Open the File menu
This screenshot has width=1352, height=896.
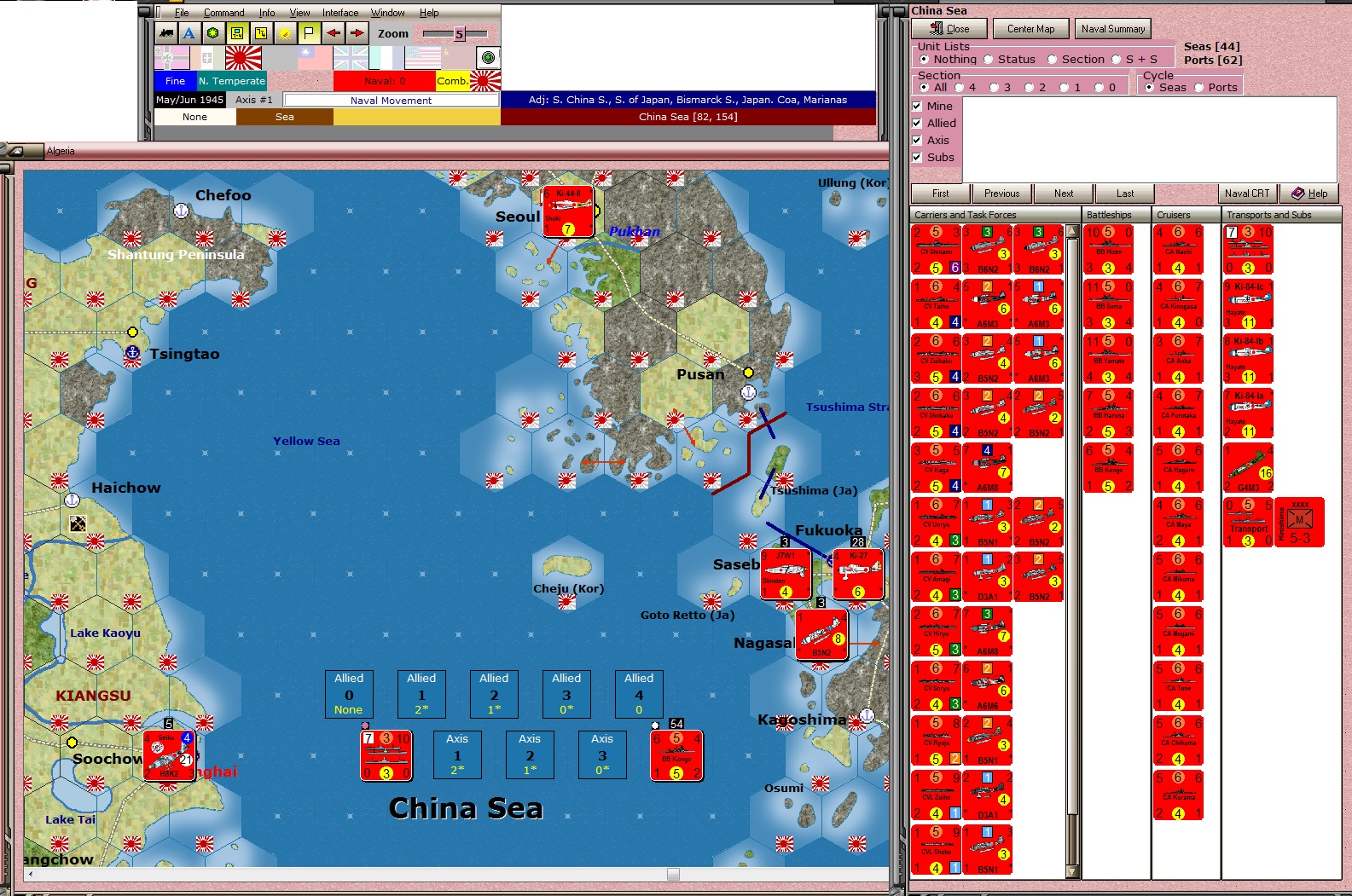(182, 13)
